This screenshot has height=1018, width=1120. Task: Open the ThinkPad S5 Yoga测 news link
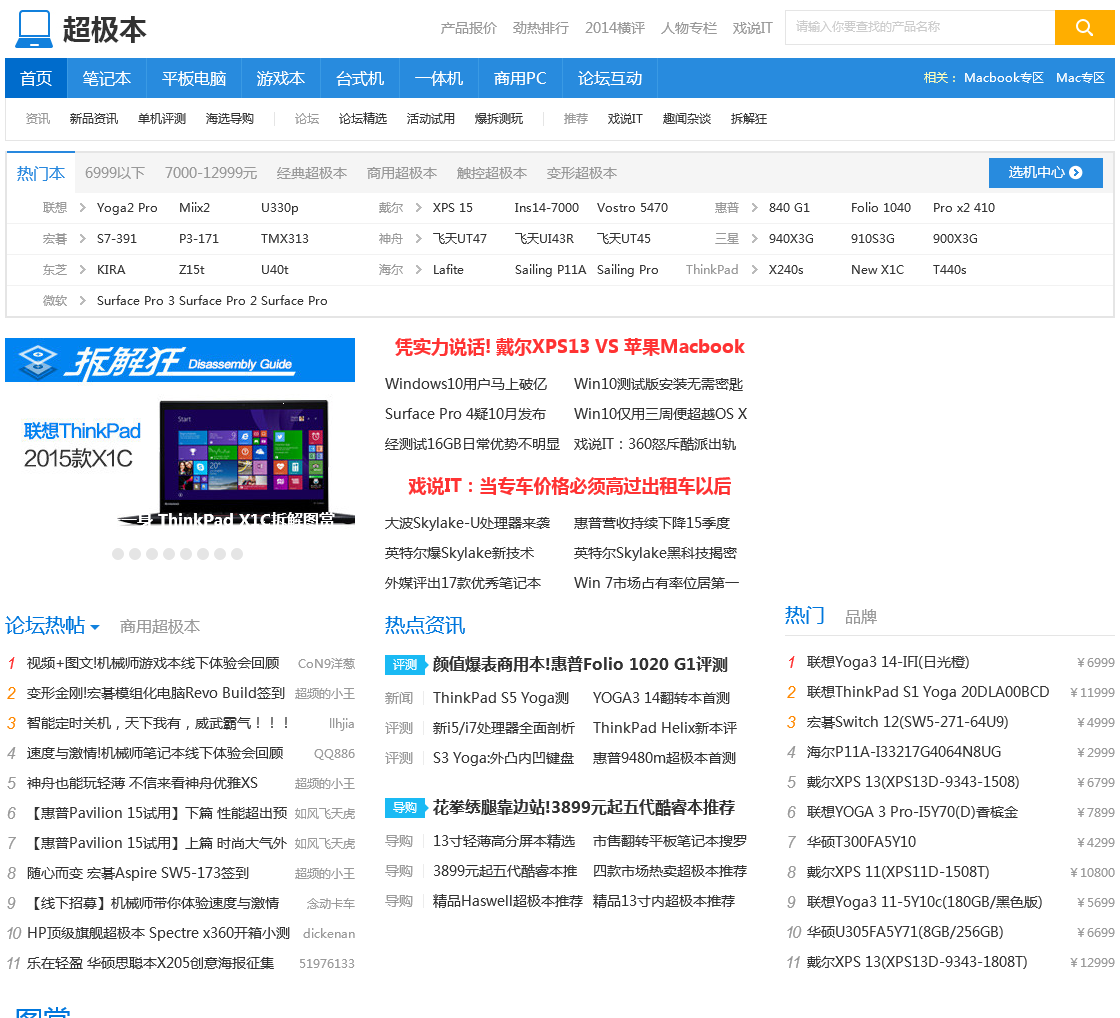pos(501,698)
